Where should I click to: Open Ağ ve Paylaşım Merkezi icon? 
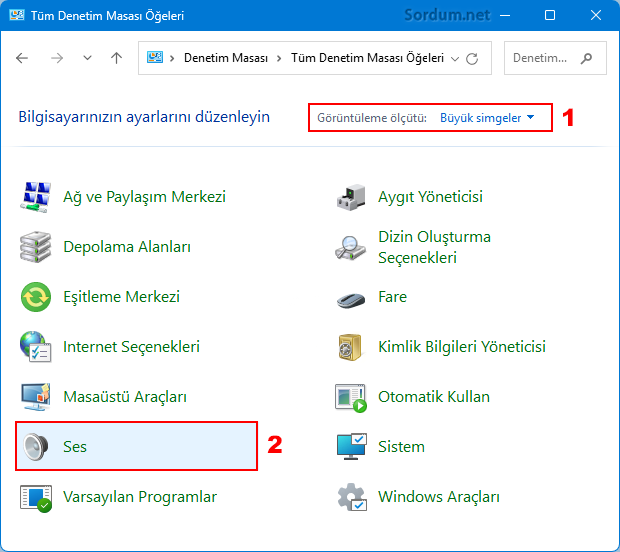pyautogui.click(x=37, y=196)
